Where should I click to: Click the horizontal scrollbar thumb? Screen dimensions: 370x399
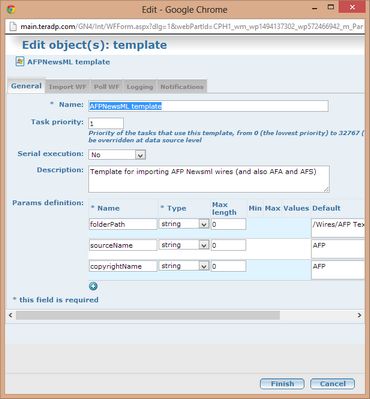click(148, 315)
